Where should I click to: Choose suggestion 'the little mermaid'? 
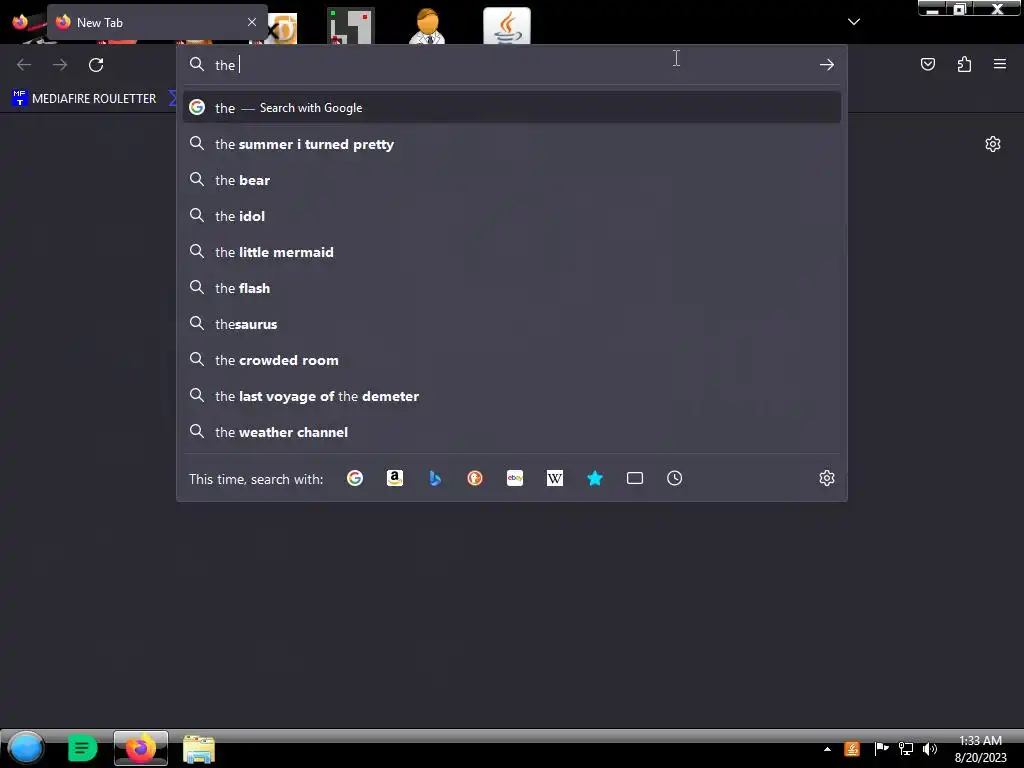coord(512,252)
